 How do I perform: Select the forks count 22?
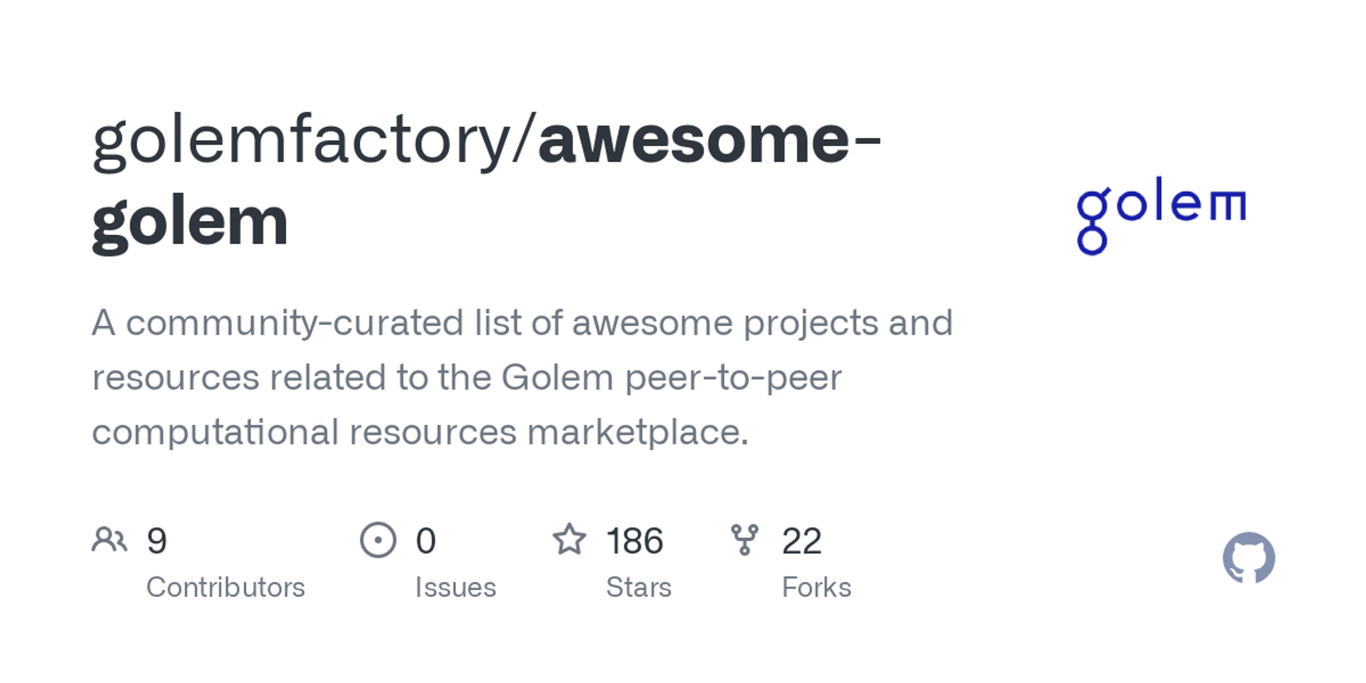click(x=802, y=541)
